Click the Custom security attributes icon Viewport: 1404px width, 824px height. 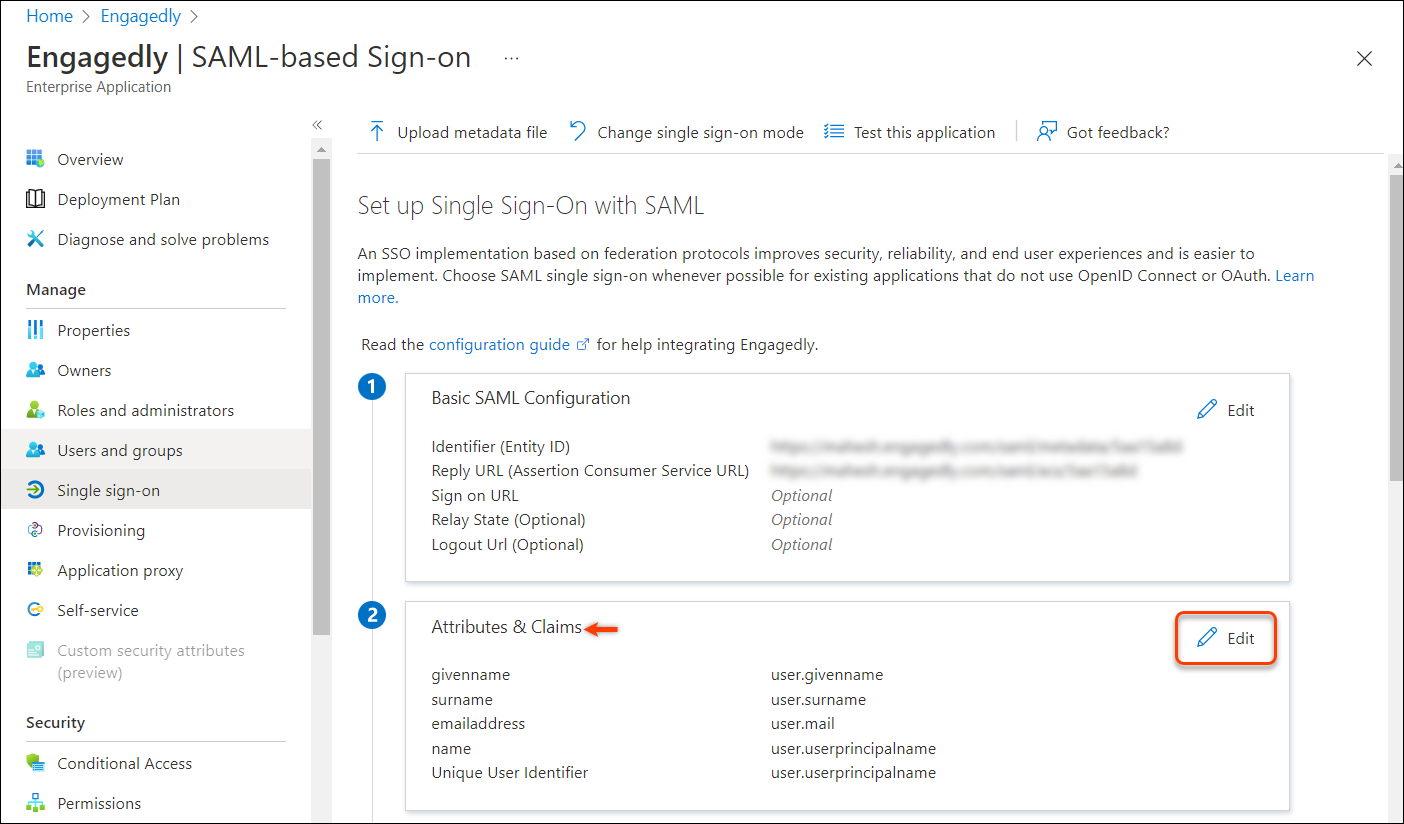(36, 650)
